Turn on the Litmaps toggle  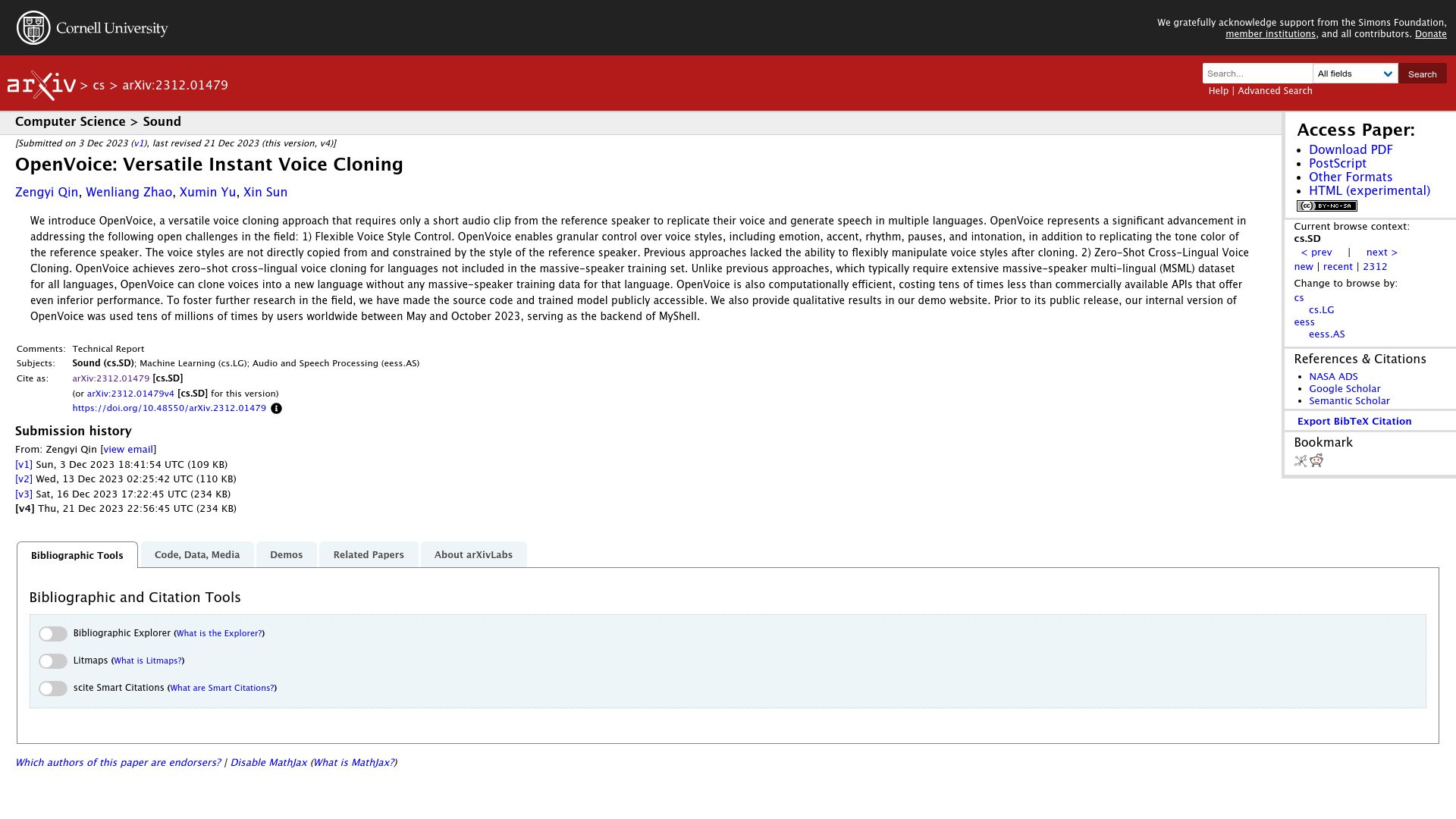pos(53,661)
